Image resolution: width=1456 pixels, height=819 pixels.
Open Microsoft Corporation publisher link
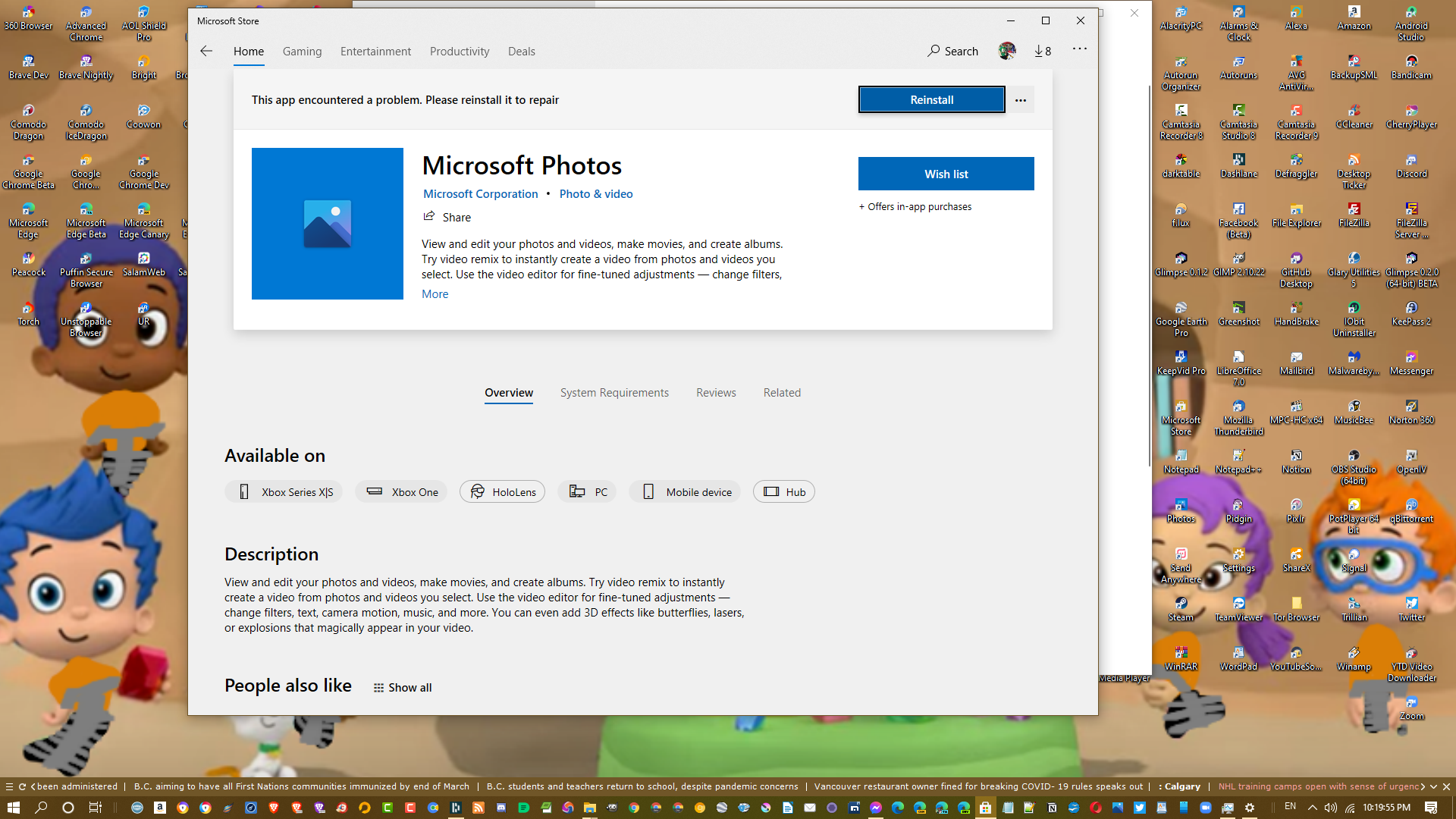[480, 194]
